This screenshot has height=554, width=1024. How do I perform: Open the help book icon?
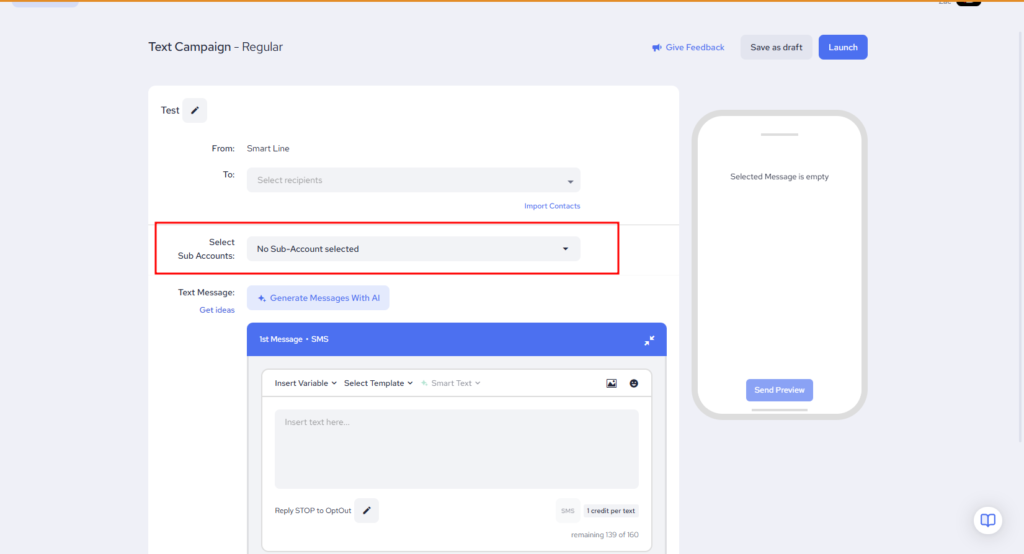click(988, 520)
